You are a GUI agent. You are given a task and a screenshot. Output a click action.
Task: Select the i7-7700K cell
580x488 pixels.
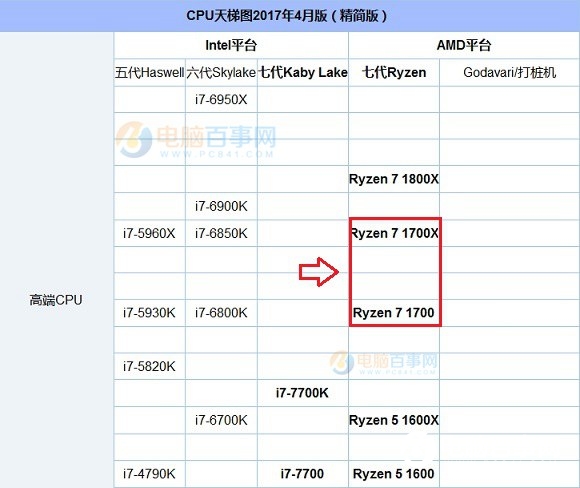pos(302,393)
